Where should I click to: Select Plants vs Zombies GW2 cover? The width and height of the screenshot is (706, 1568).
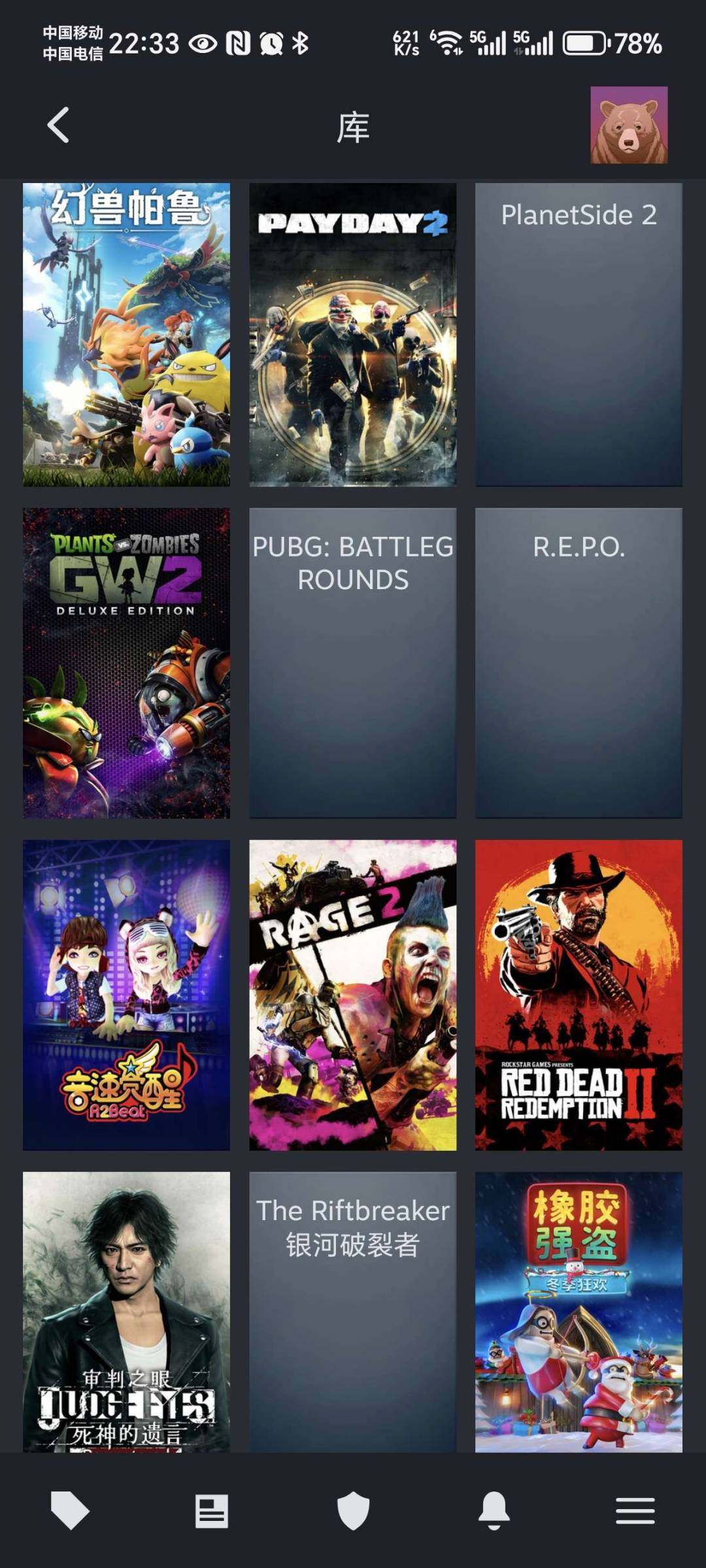pos(126,663)
